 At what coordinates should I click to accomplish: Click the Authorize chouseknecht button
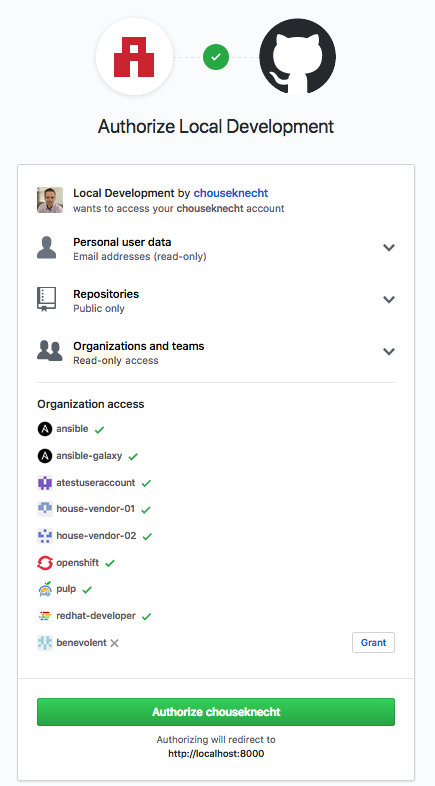(216, 712)
